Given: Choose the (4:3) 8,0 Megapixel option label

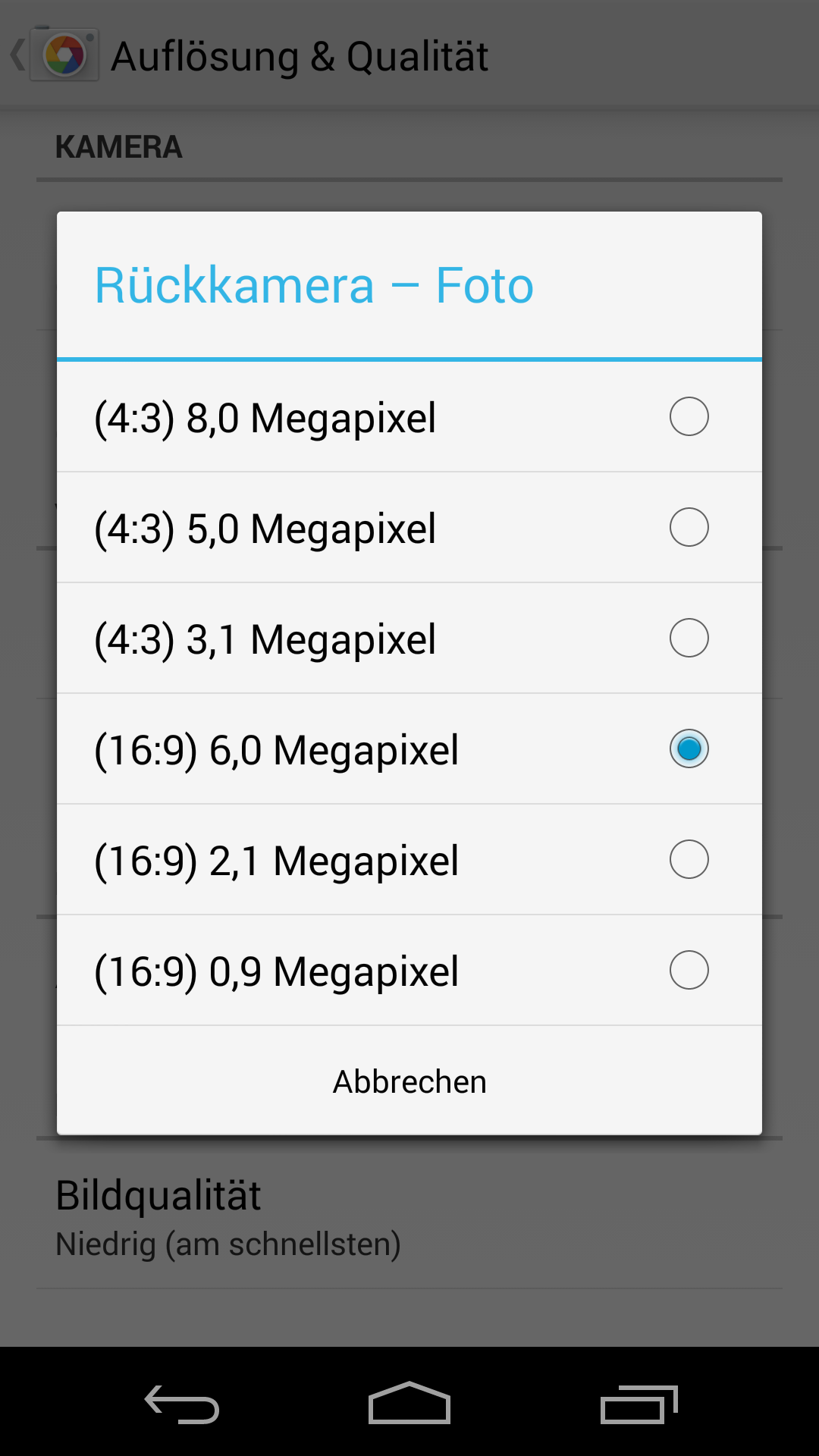Looking at the screenshot, I should (265, 418).
